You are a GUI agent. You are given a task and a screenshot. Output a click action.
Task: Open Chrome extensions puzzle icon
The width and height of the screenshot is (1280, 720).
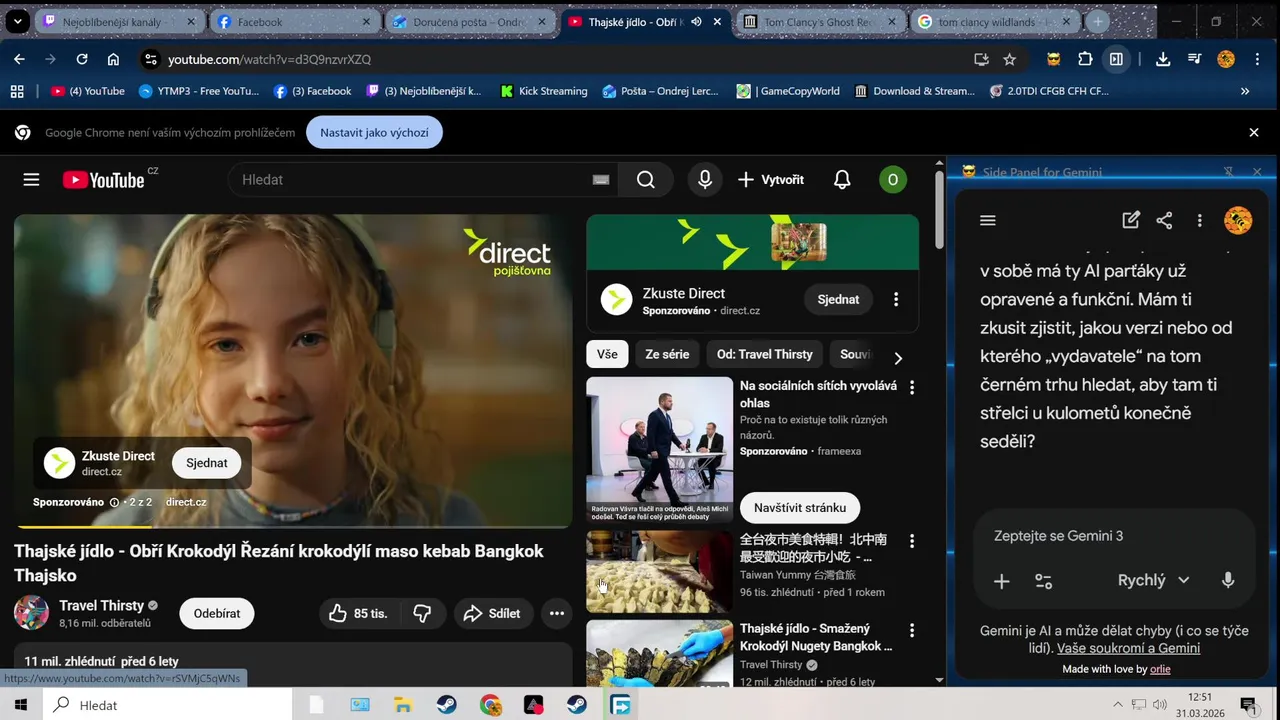coord(1085,59)
